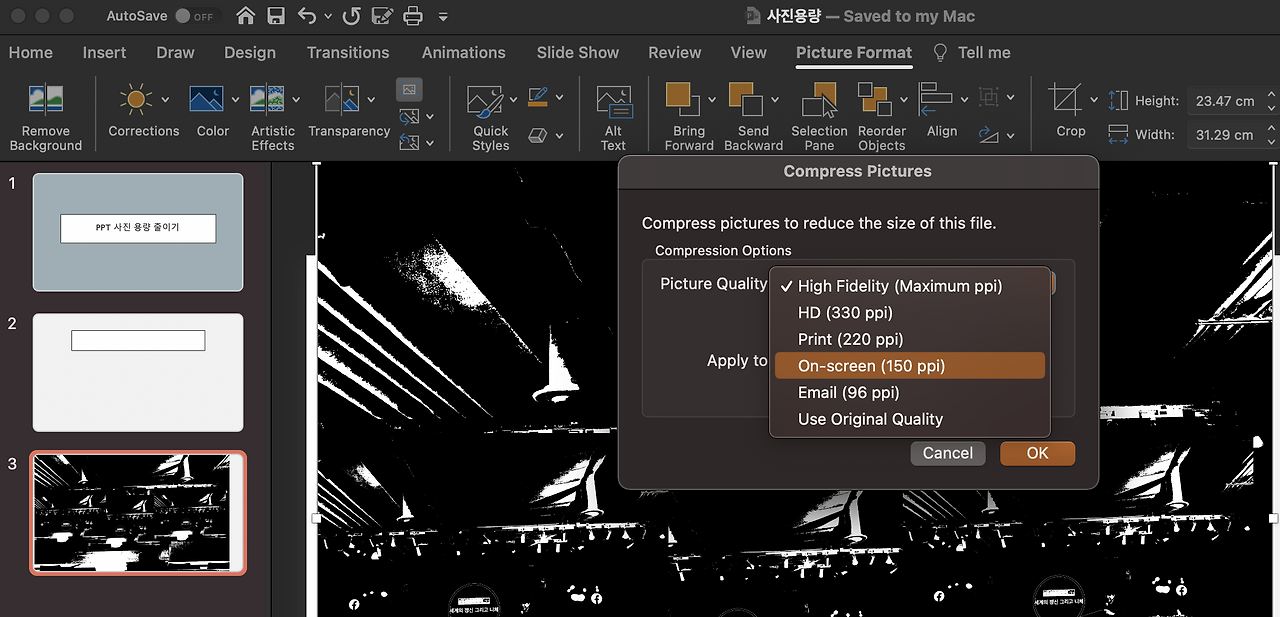Click the Change Picture icon
Screen dimensions: 1280x617
pos(409,117)
